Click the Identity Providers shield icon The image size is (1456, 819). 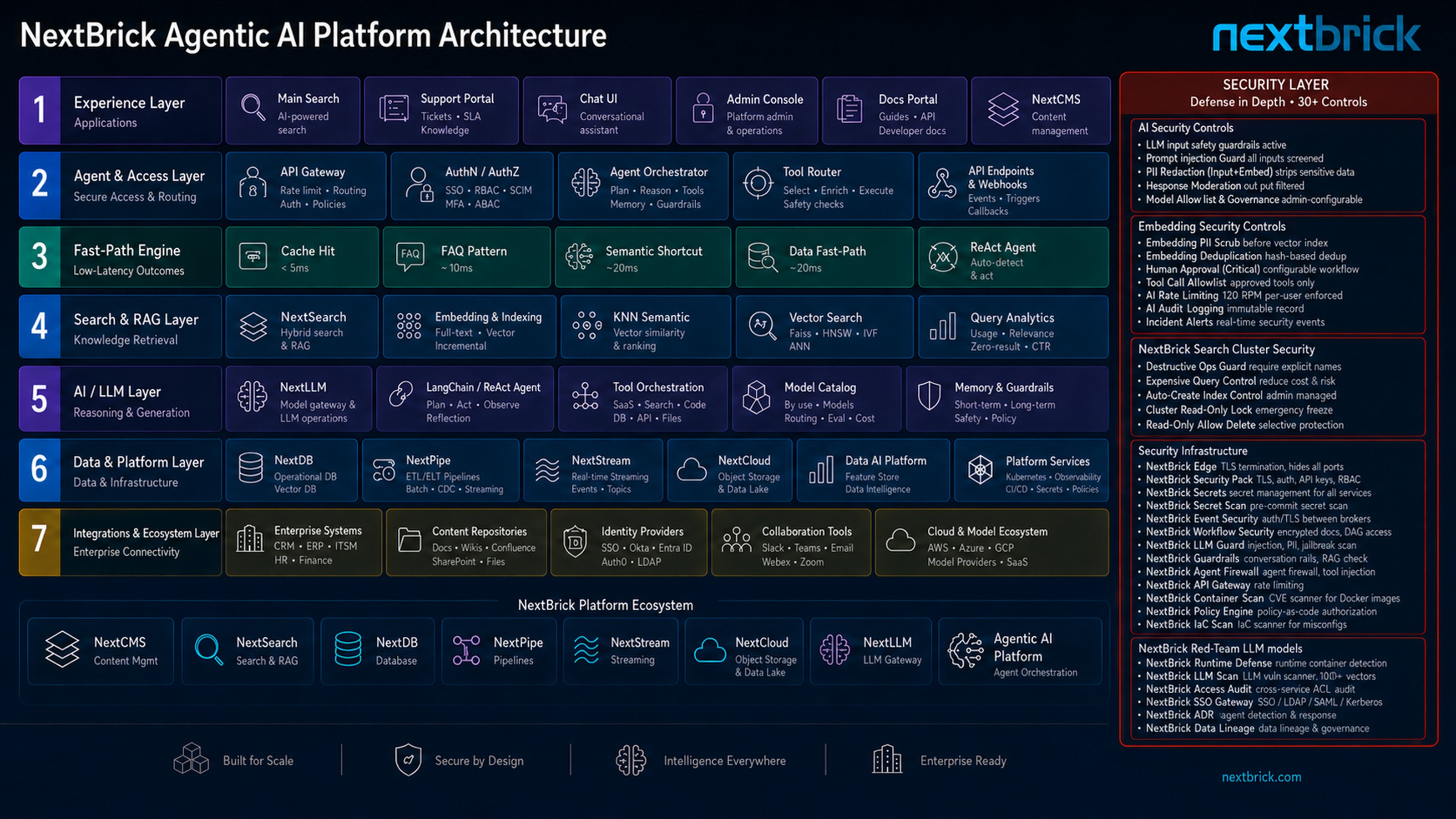click(575, 541)
